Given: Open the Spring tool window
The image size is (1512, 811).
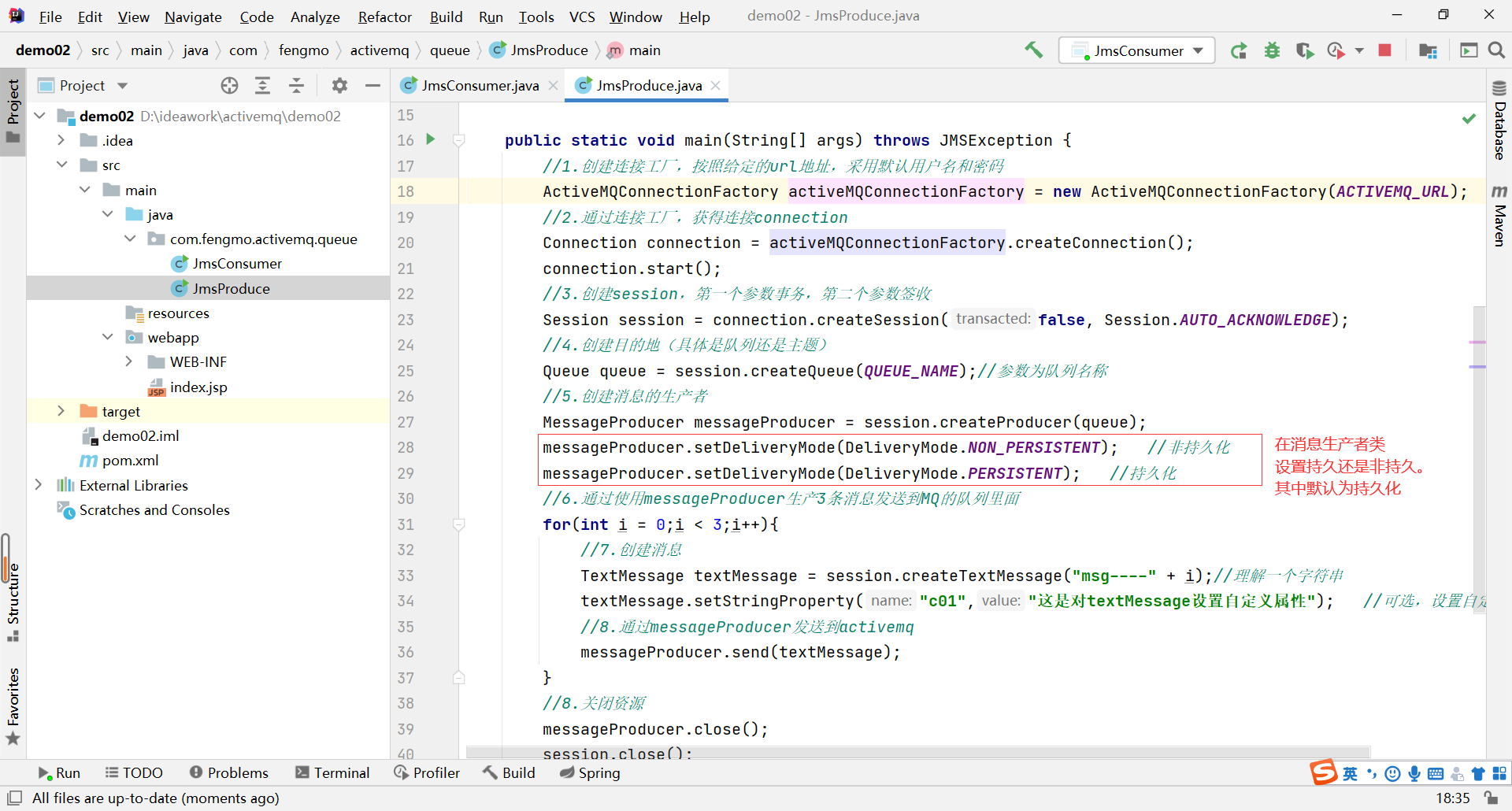Looking at the screenshot, I should (590, 773).
